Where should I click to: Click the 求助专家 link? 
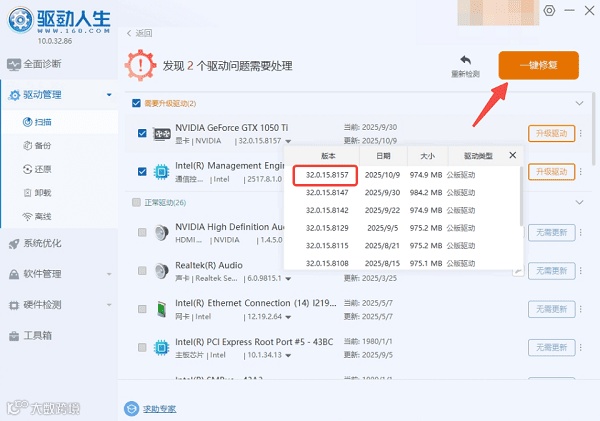coord(160,409)
